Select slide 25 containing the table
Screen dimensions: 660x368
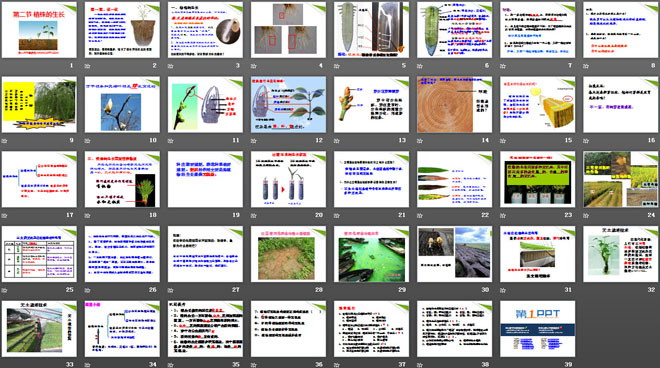pyautogui.click(x=39, y=254)
